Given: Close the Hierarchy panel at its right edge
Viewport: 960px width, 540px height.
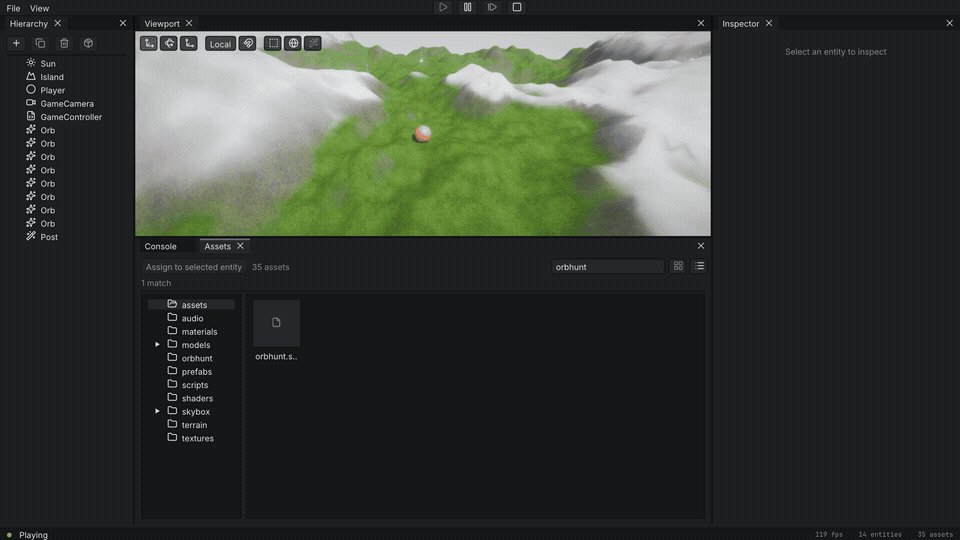Looking at the screenshot, I should click(122, 23).
